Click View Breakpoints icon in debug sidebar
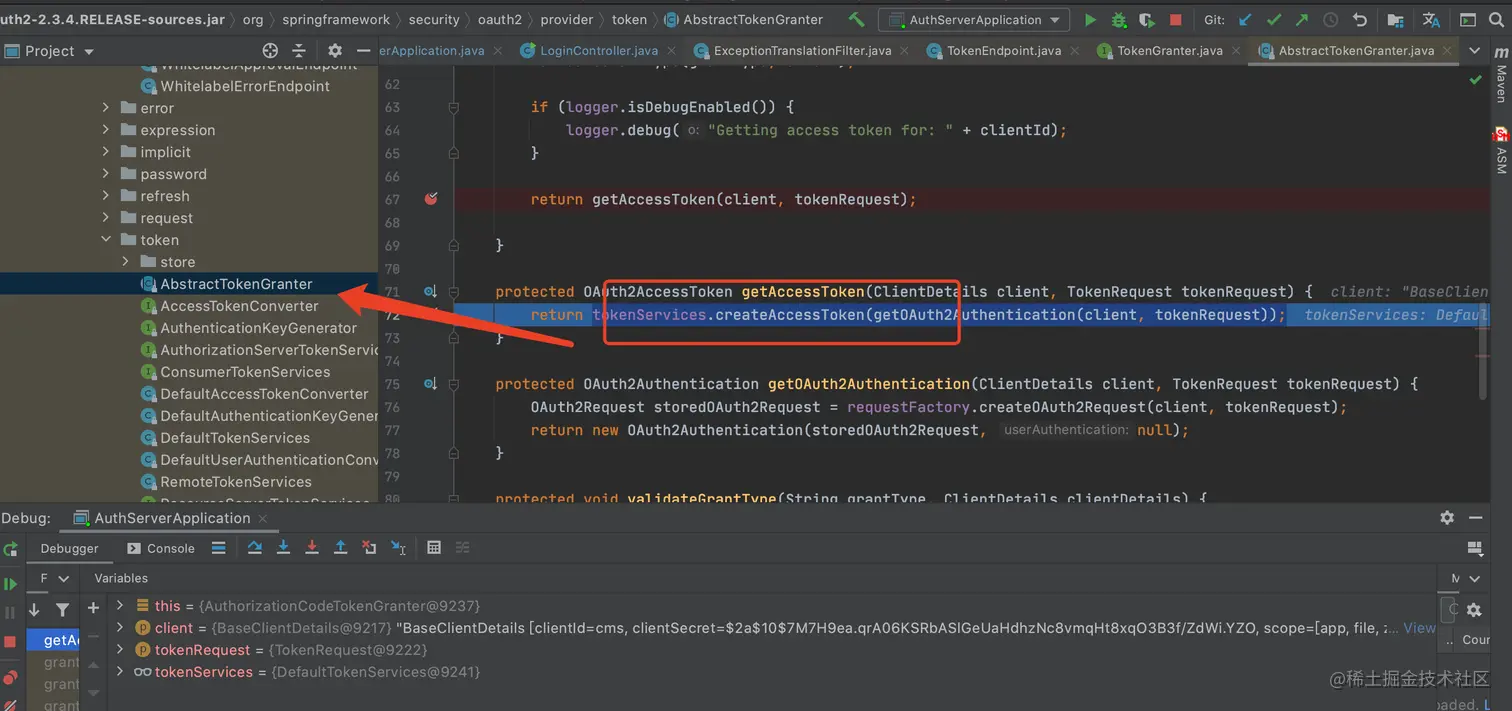This screenshot has width=1512, height=711. (x=10, y=678)
